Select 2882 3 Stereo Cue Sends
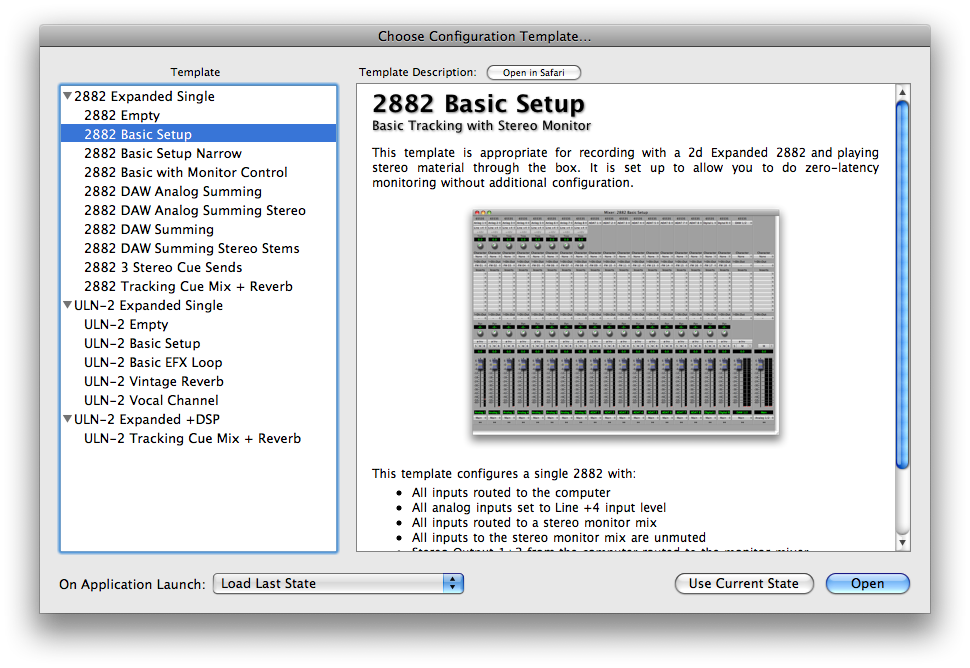Screen dimensions: 970x668 (199, 267)
